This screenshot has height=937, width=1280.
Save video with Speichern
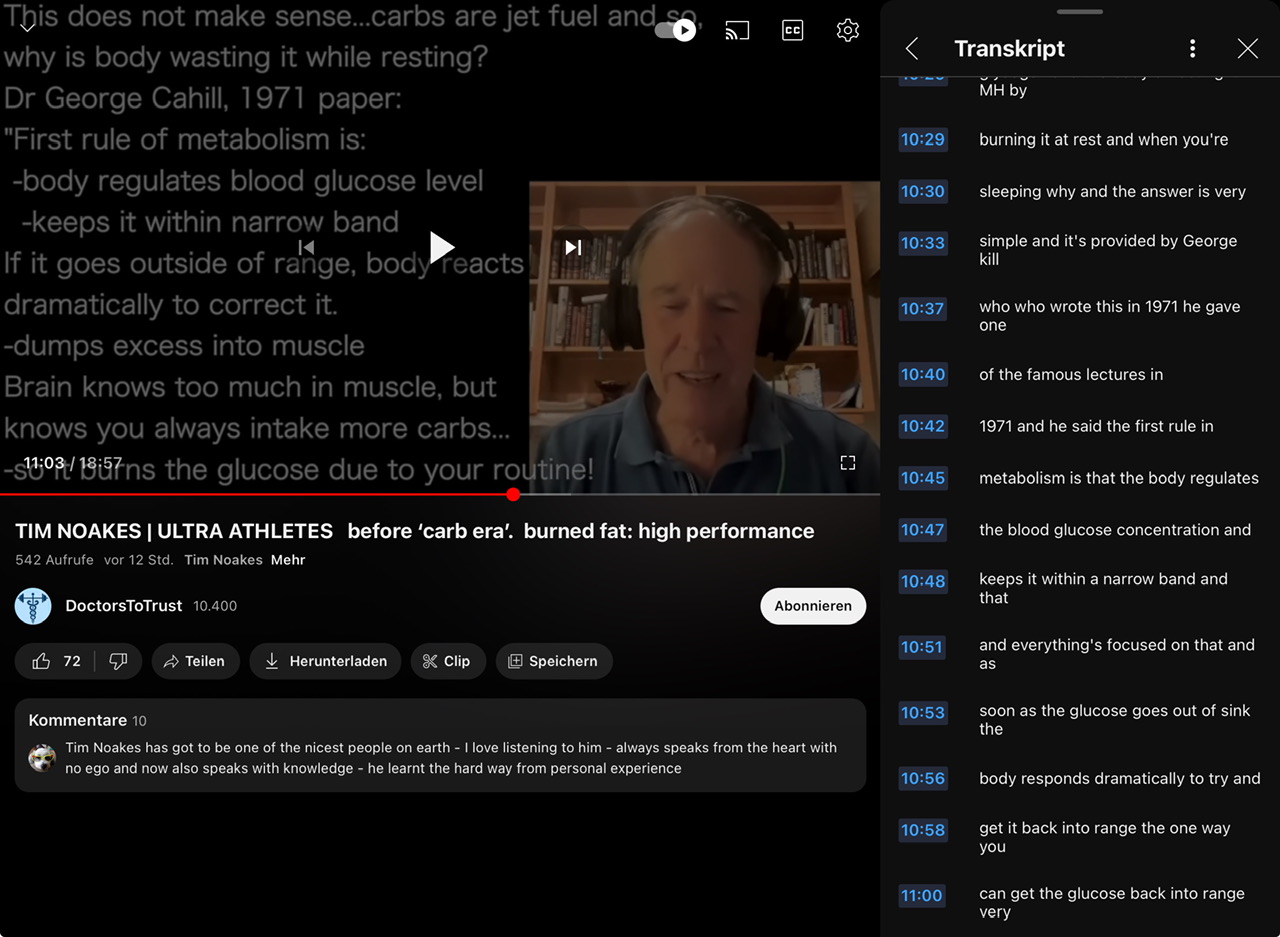click(x=553, y=661)
